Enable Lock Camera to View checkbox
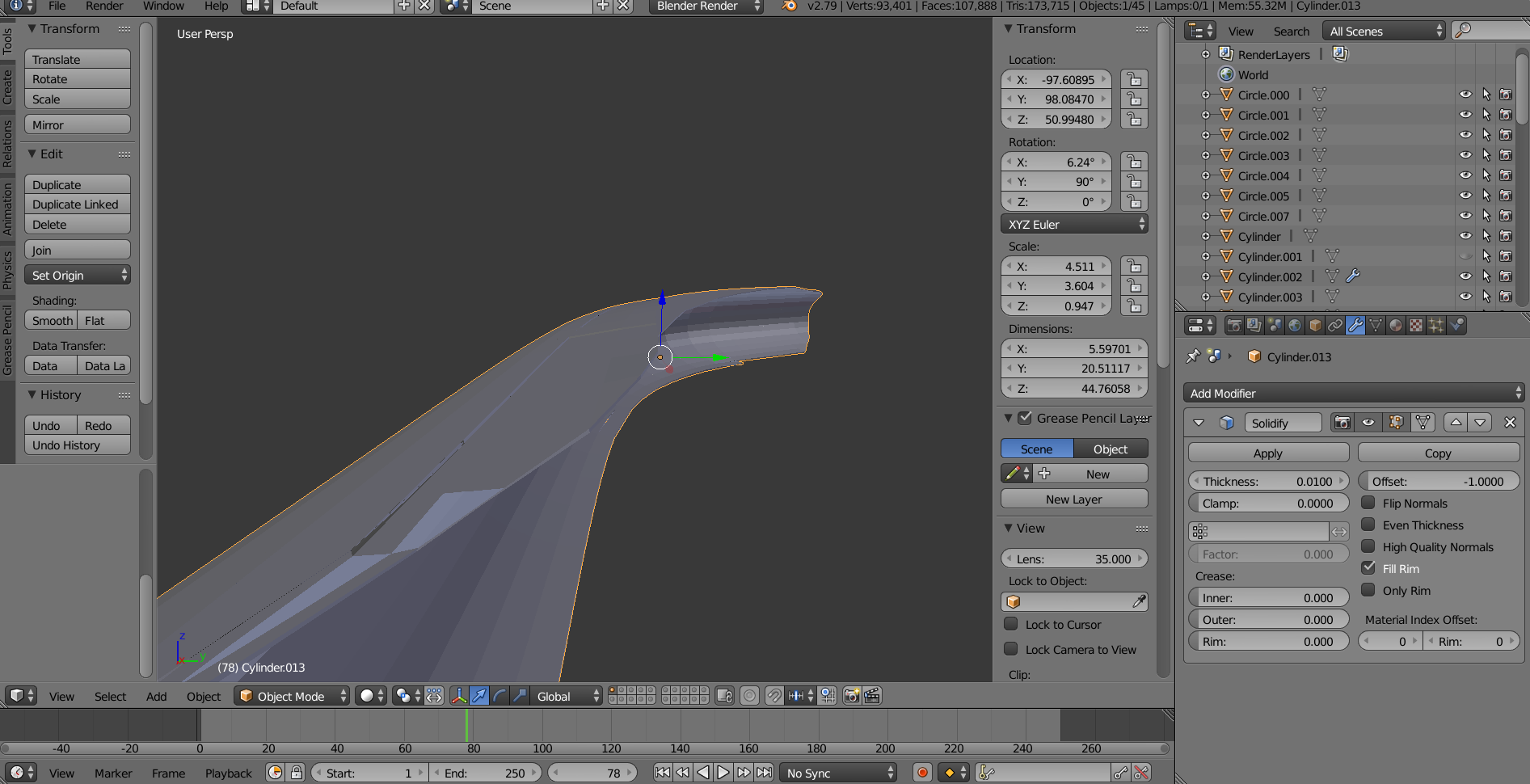1530x784 pixels. click(x=1010, y=649)
